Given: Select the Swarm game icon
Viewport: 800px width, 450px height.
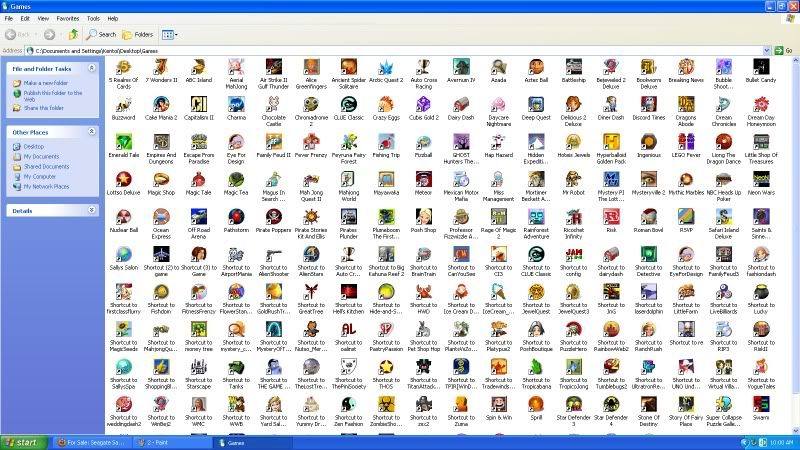Looking at the screenshot, I should 761,405.
